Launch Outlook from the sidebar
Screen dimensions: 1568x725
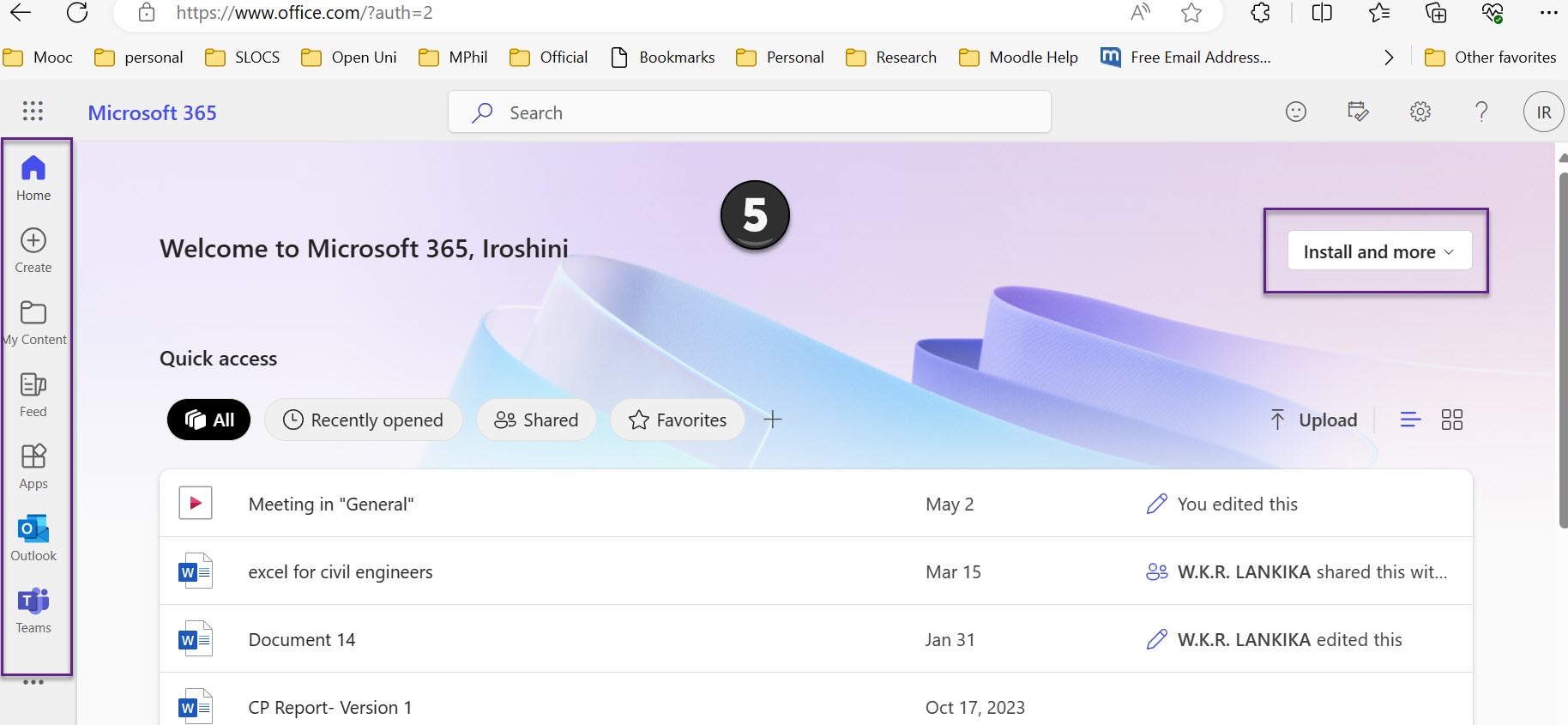33,539
